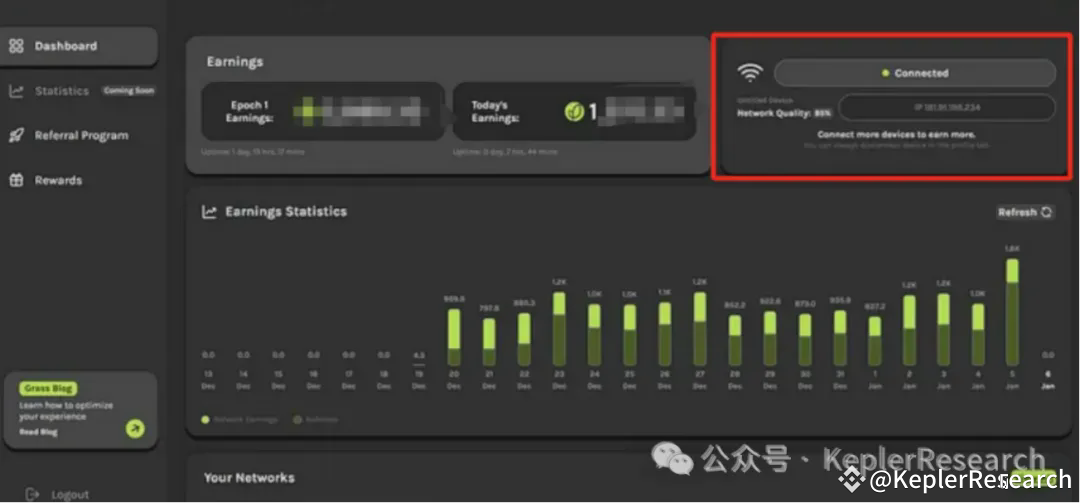The width and height of the screenshot is (1080, 503).
Task: Select the 30 Dec earnings bar
Action: (804, 340)
